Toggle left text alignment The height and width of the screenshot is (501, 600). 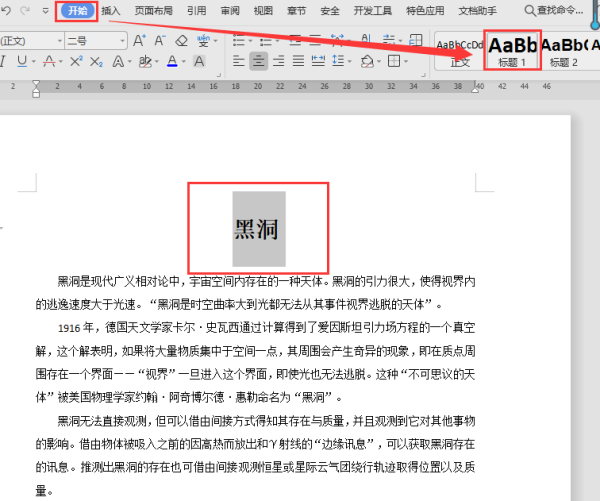238,62
